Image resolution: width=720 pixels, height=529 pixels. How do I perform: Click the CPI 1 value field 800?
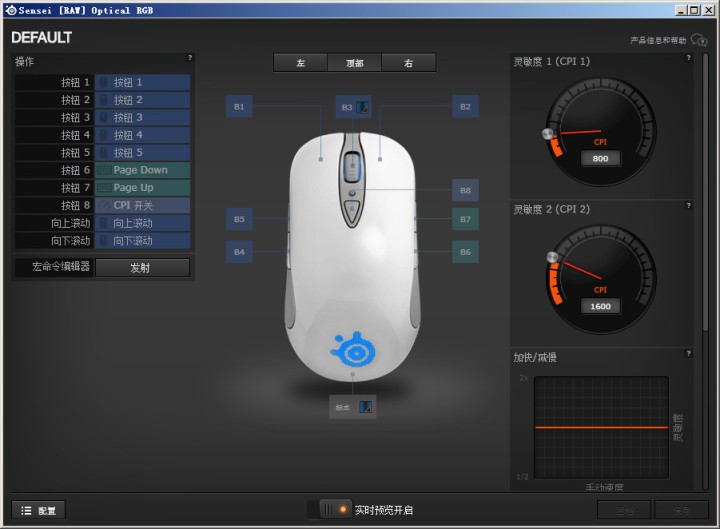(600, 158)
